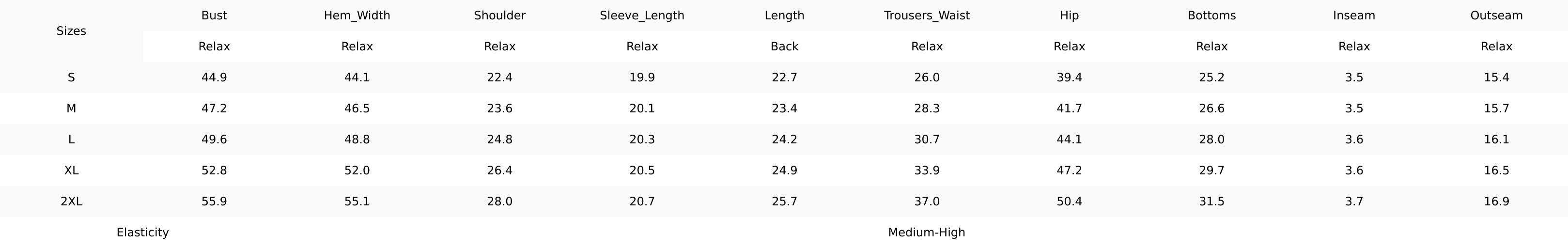Click the 2XL size row label
The image size is (1568, 248).
click(71, 201)
